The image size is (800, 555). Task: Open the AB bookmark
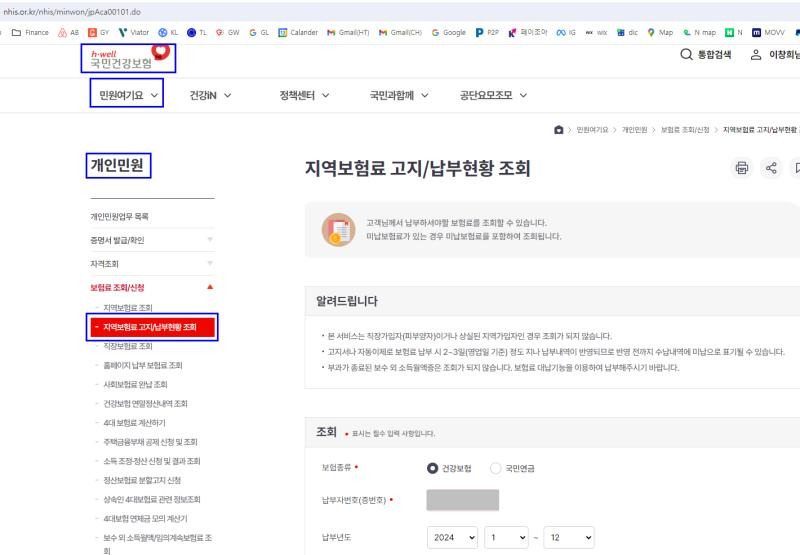coord(68,32)
